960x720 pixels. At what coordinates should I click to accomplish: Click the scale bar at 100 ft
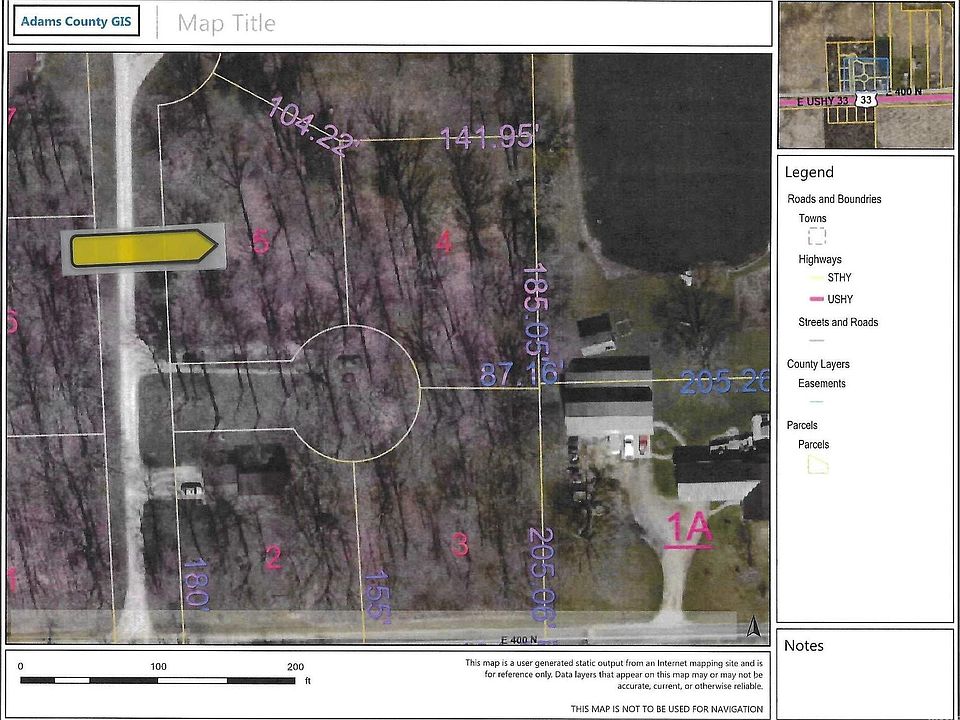pyautogui.click(x=158, y=680)
